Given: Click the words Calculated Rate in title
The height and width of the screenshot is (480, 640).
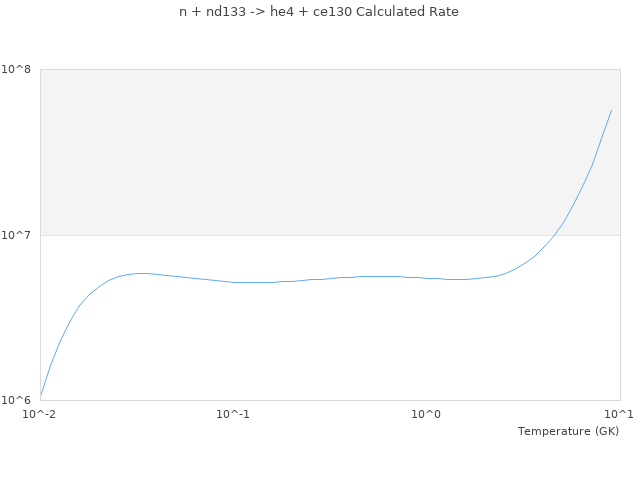Looking at the screenshot, I should click(412, 12).
